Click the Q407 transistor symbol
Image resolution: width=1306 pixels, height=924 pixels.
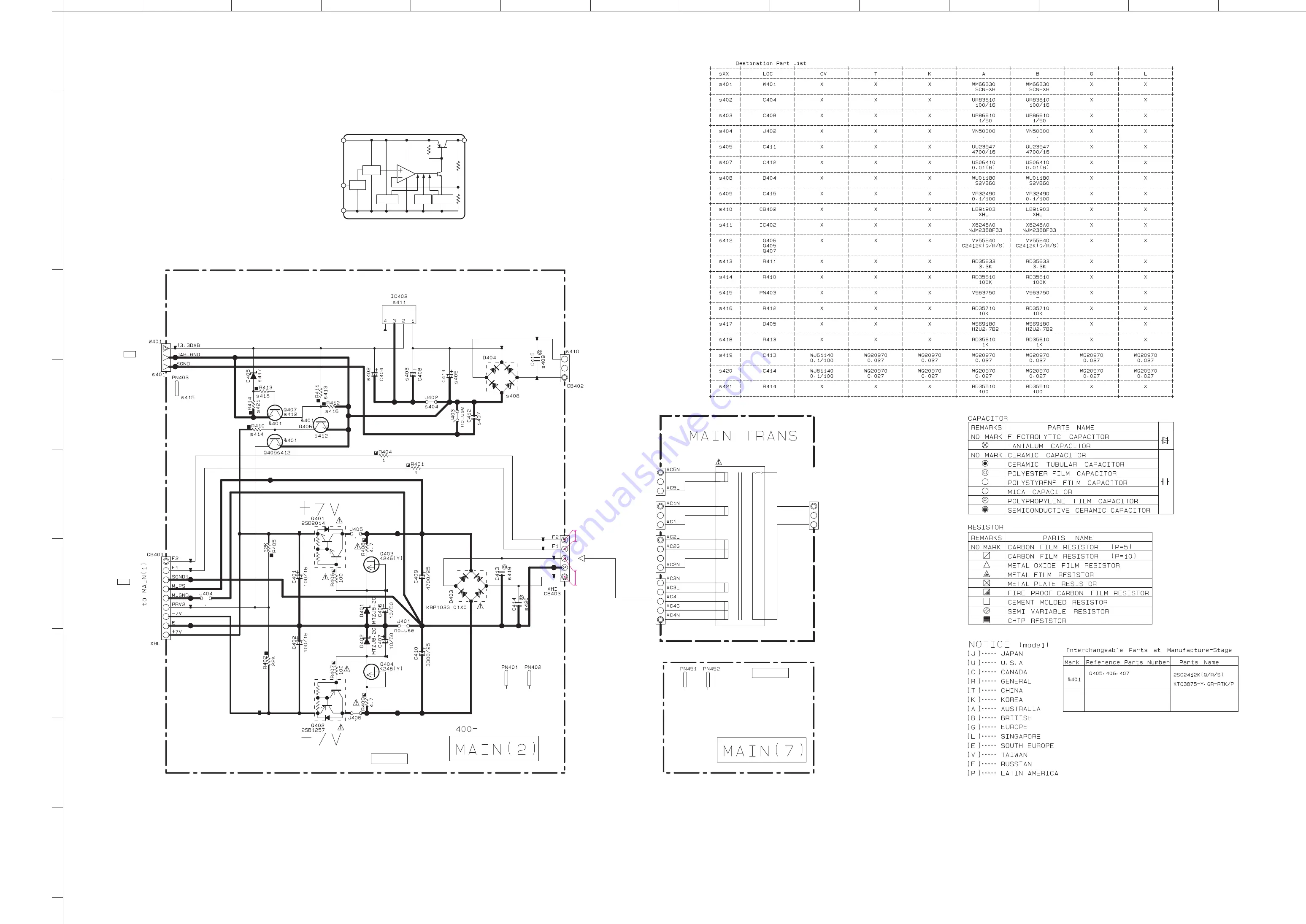(x=275, y=413)
